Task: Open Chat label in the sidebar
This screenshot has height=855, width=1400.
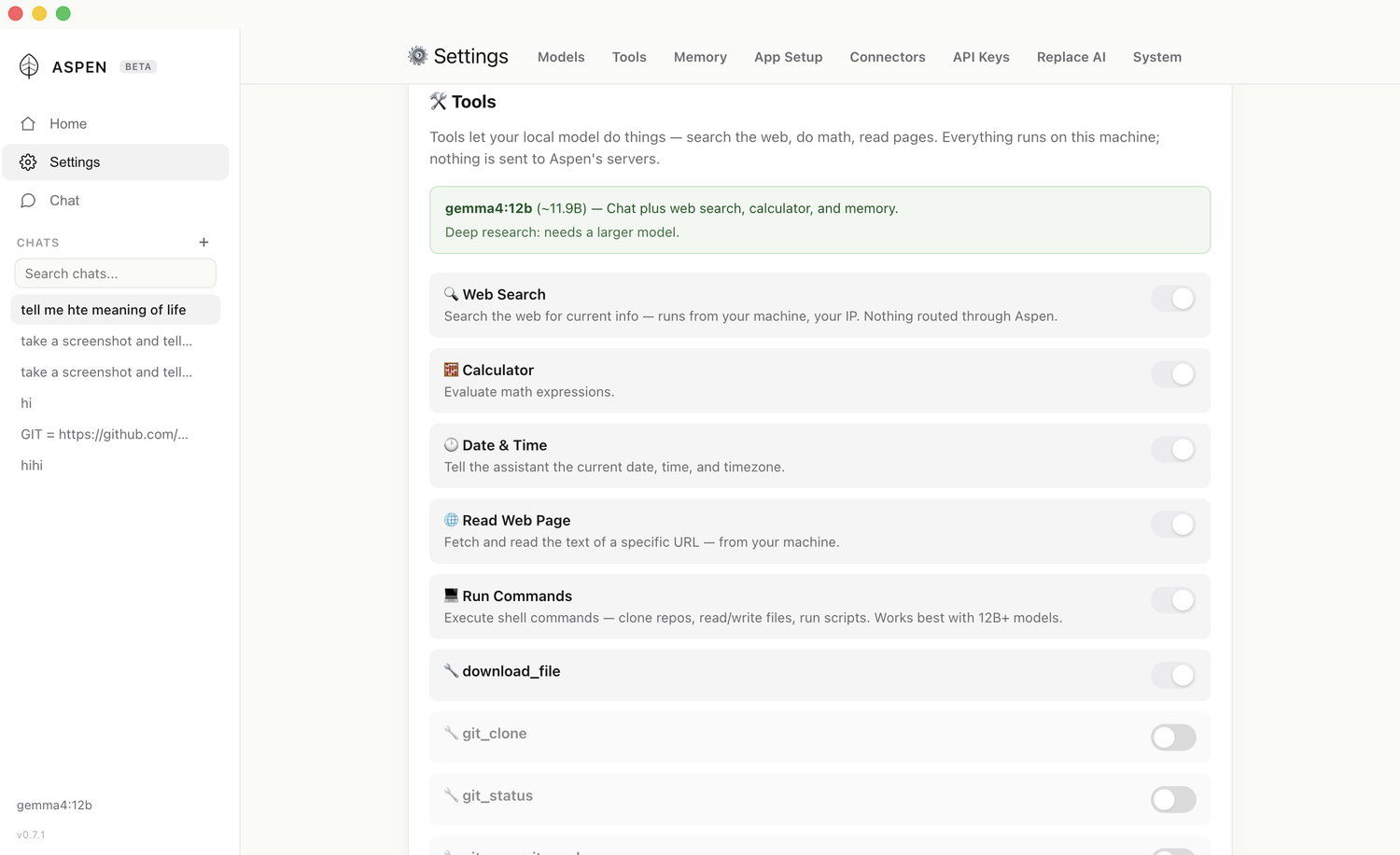Action: (x=64, y=201)
